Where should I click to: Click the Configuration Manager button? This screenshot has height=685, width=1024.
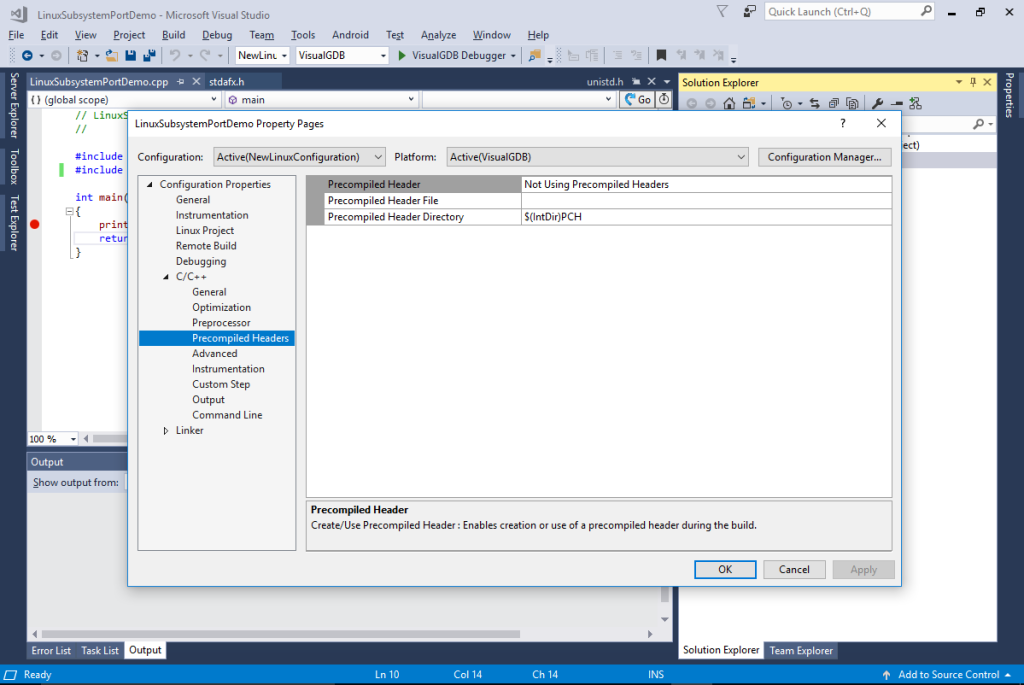click(825, 157)
